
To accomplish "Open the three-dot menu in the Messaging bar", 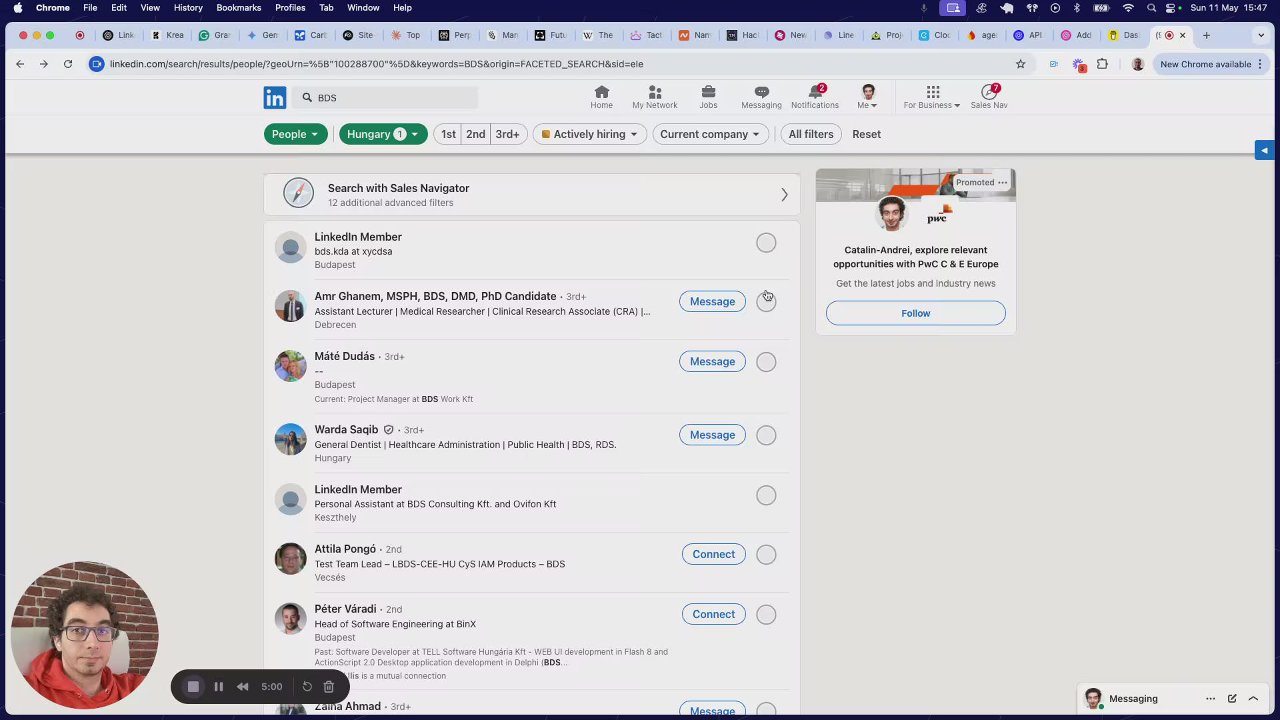I will click(x=1210, y=699).
